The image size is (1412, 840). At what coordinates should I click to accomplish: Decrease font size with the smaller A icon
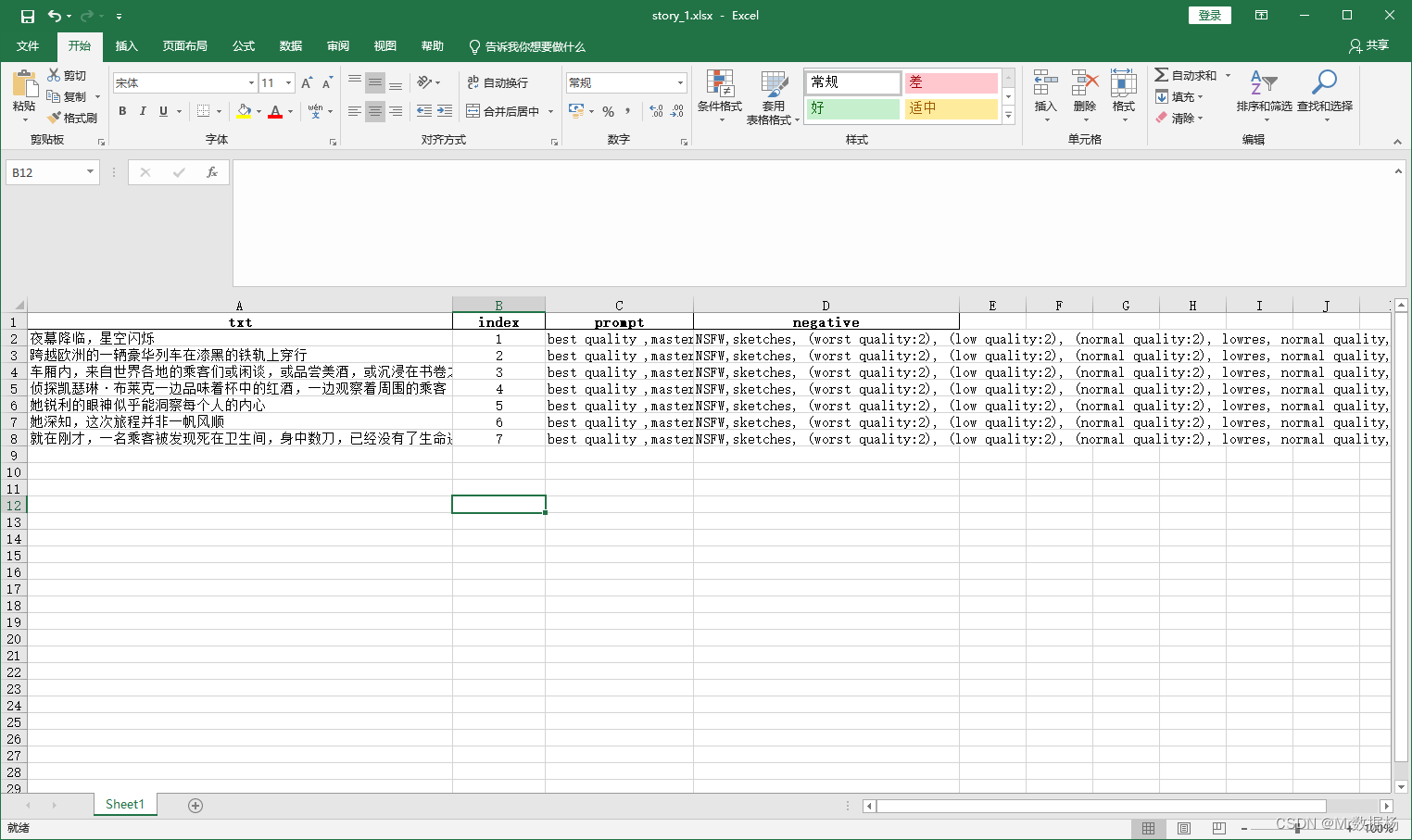[327, 82]
